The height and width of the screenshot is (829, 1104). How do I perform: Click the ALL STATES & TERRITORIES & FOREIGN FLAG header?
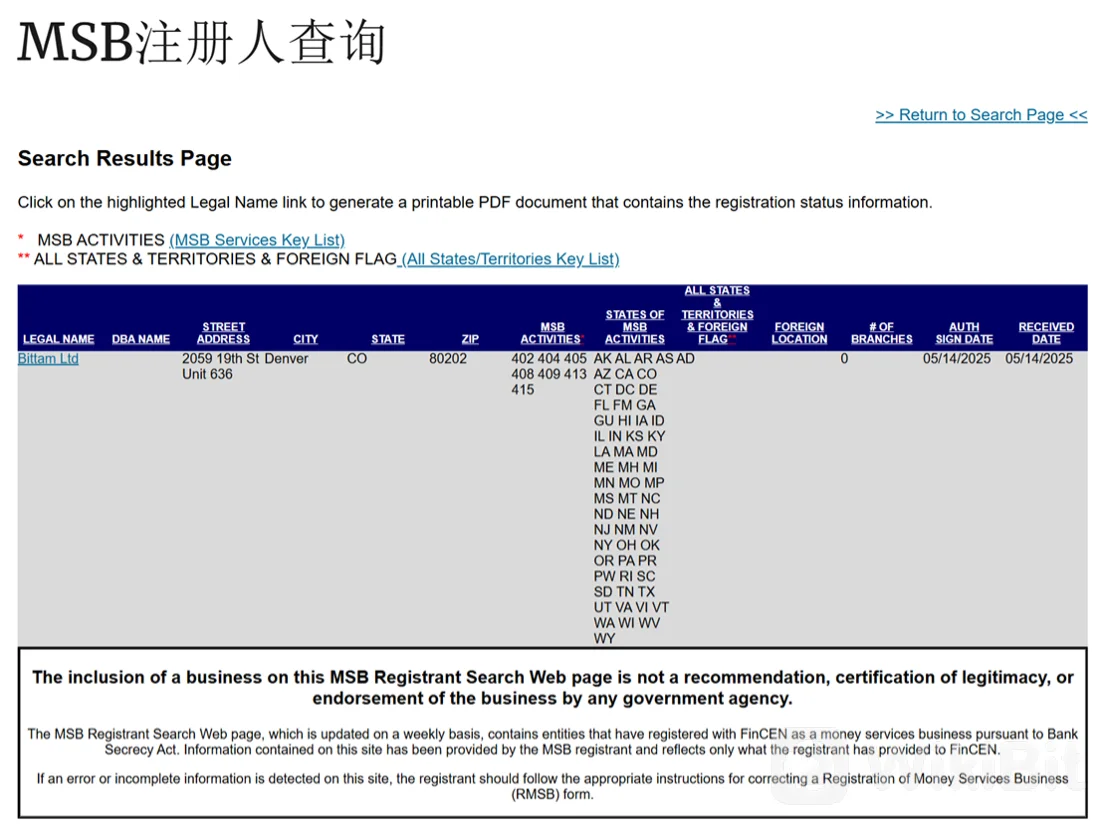[716, 315]
